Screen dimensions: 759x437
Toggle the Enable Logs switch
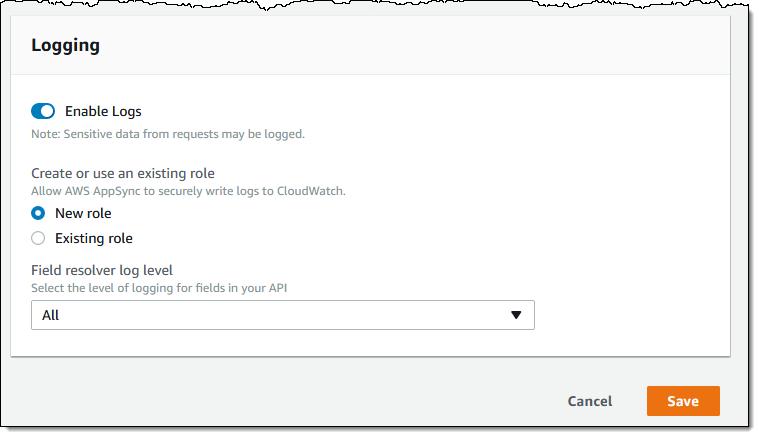pos(43,111)
